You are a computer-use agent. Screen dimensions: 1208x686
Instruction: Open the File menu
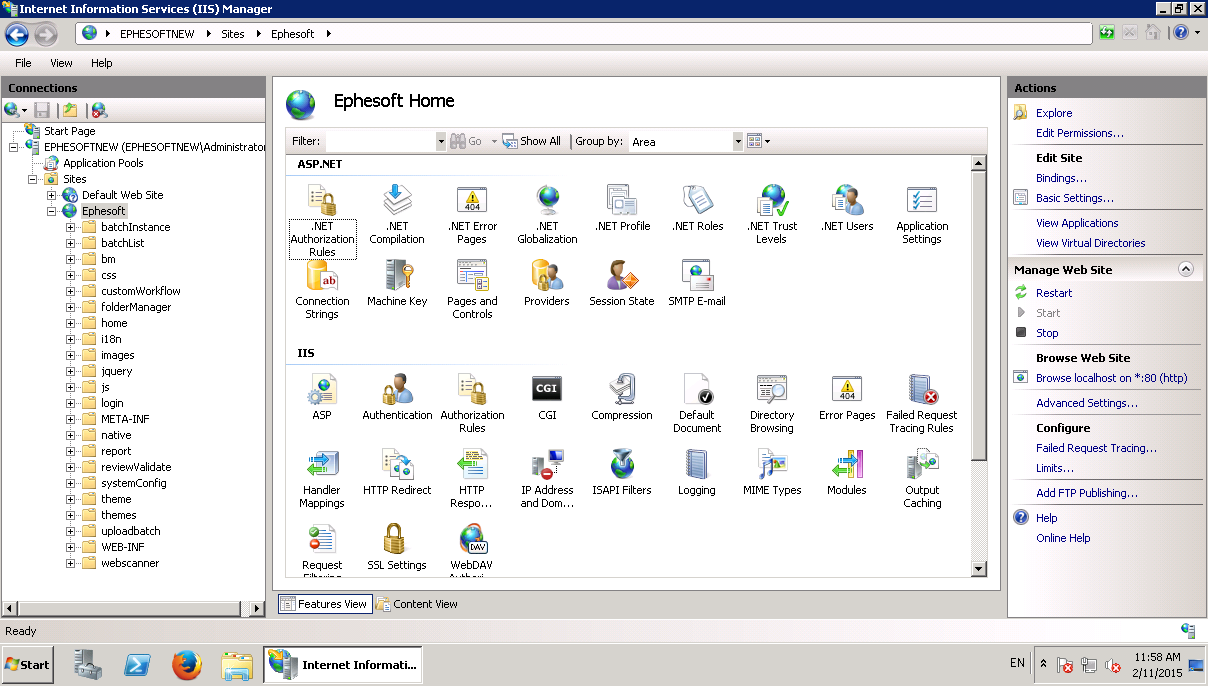pyautogui.click(x=23, y=63)
